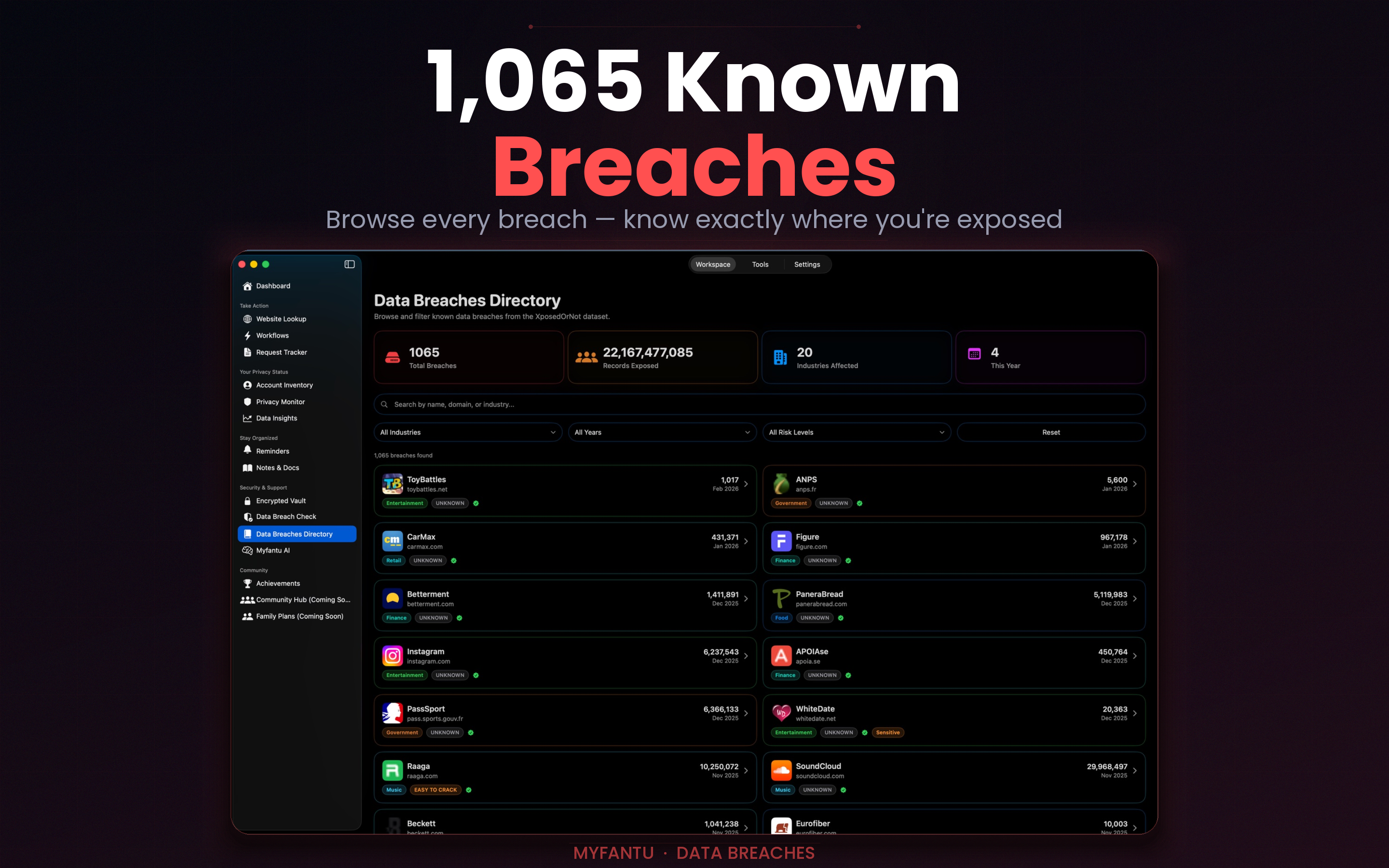The image size is (1389, 868).
Task: Expand Betterment breach details chevron
Action: (746, 599)
